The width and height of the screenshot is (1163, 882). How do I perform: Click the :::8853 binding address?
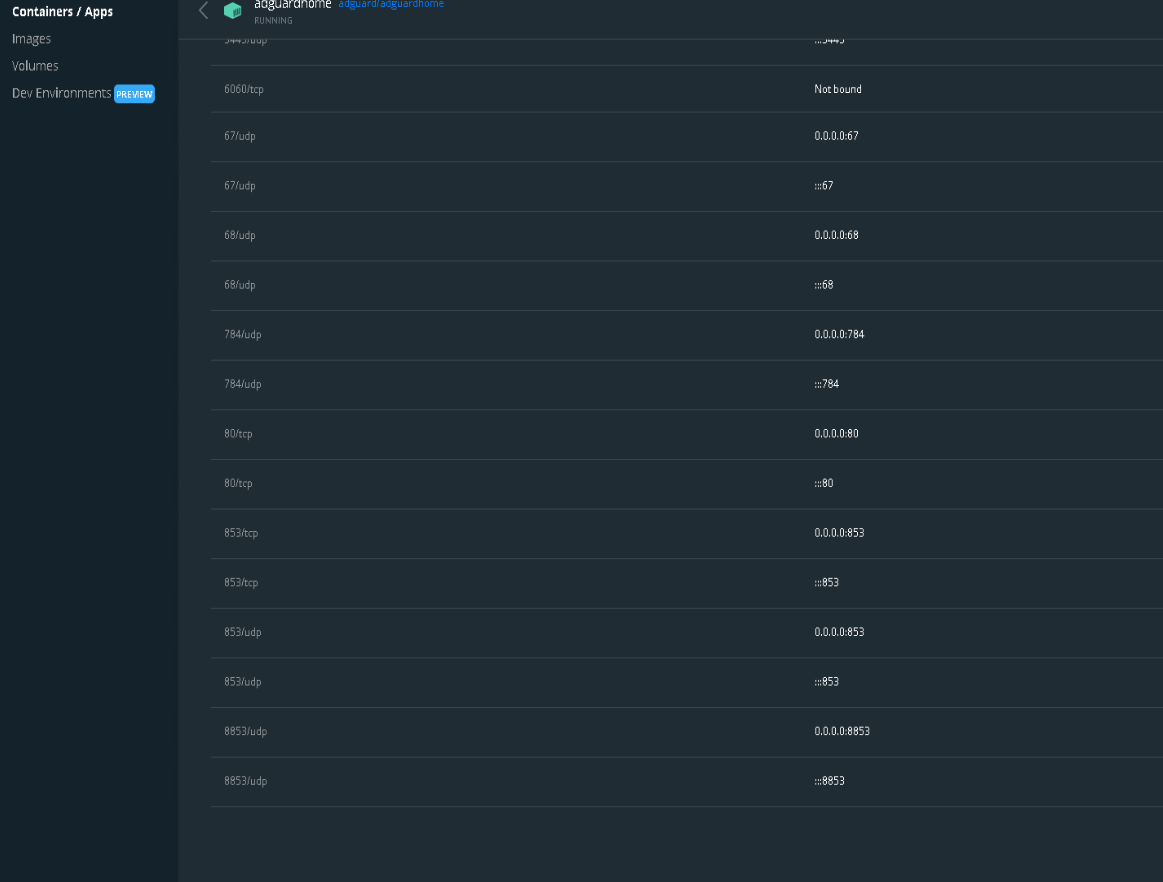pos(828,781)
